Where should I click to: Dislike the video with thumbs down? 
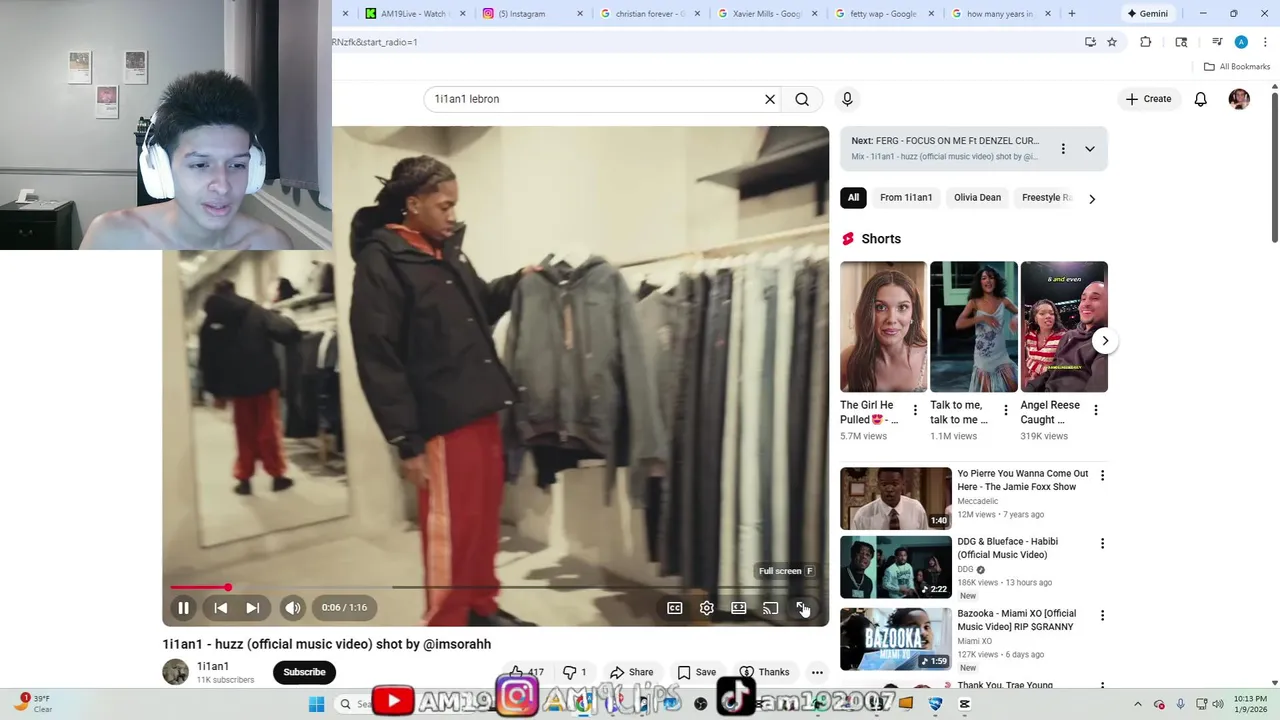pyautogui.click(x=574, y=672)
